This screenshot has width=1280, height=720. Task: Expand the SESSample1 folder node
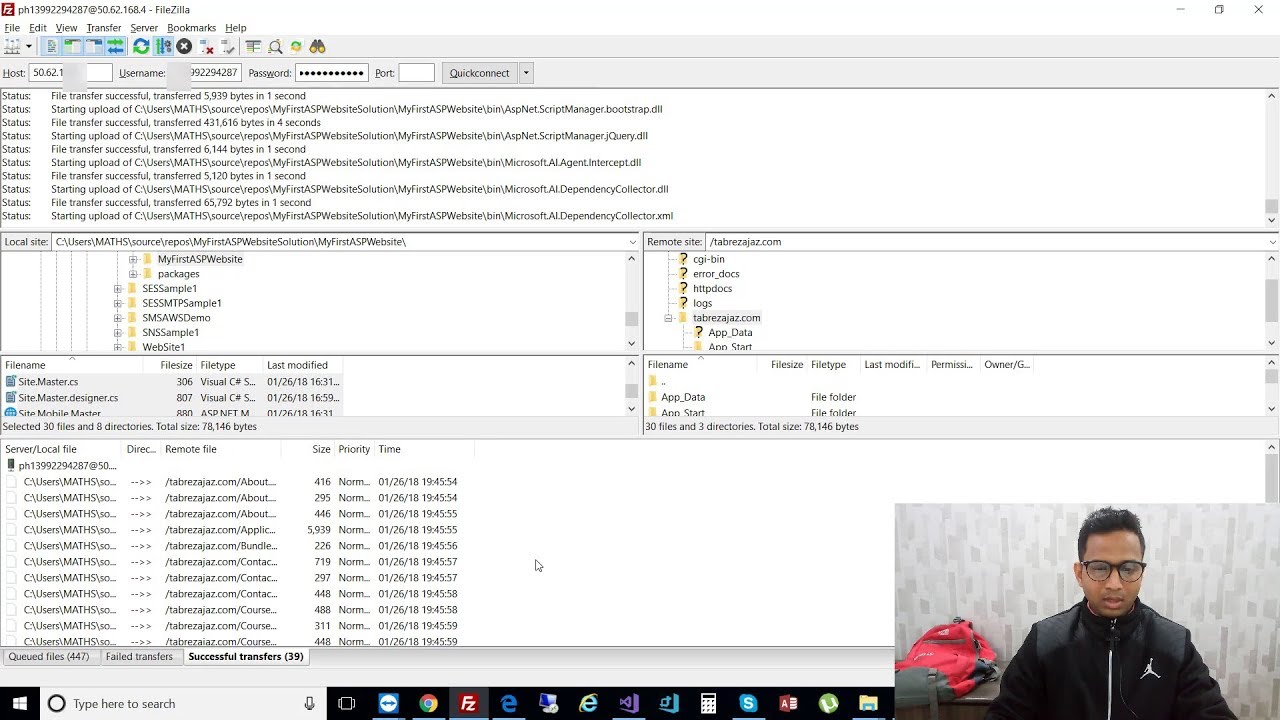pyautogui.click(x=118, y=289)
